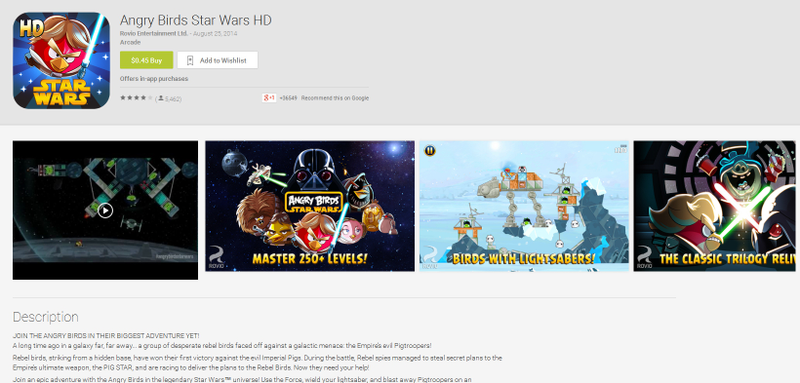Click the Description heading
Image resolution: width=800 pixels, height=383 pixels.
45,317
